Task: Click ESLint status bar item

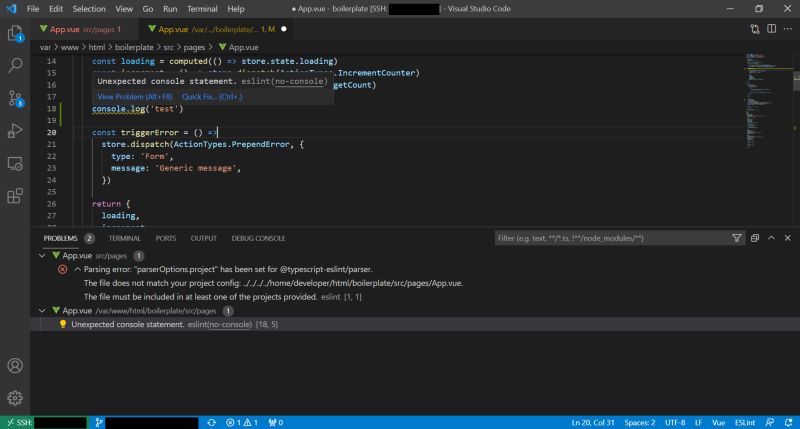Action: 745,422
